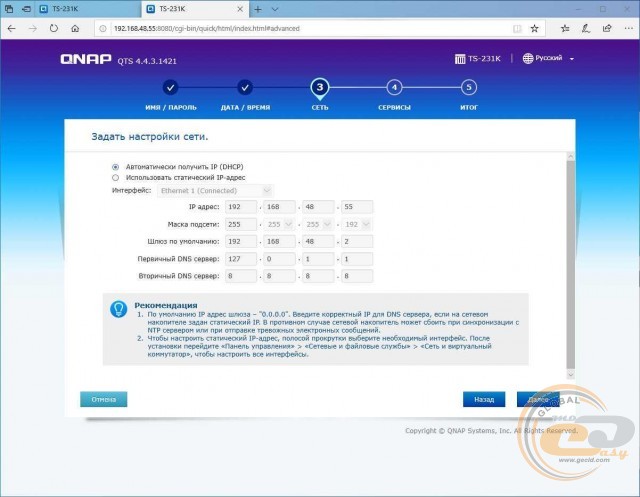Add page to favorites with star icon
This screenshot has width=640, height=497.
pos(534,29)
